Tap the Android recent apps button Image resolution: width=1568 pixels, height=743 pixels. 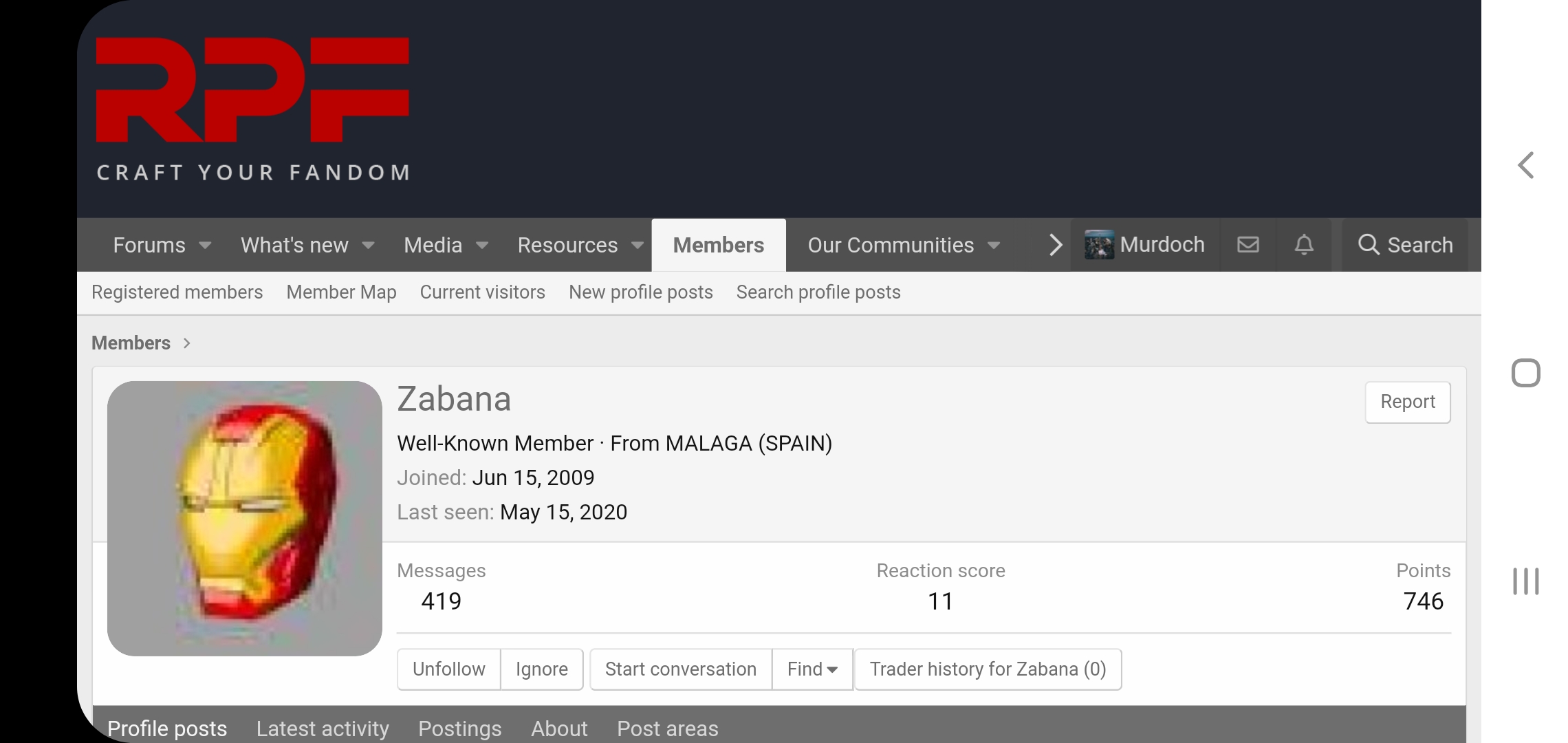1526,581
